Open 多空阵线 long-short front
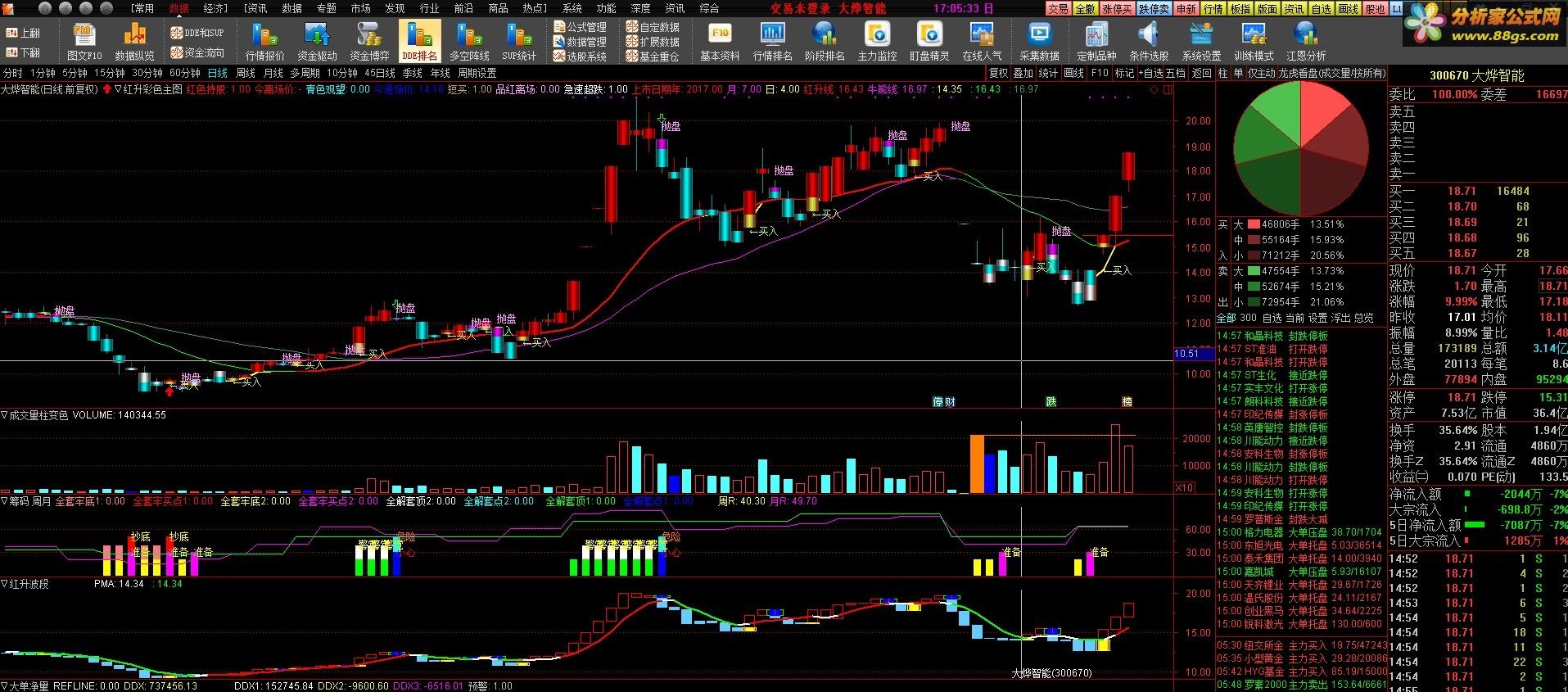1568x692 pixels. [x=469, y=42]
